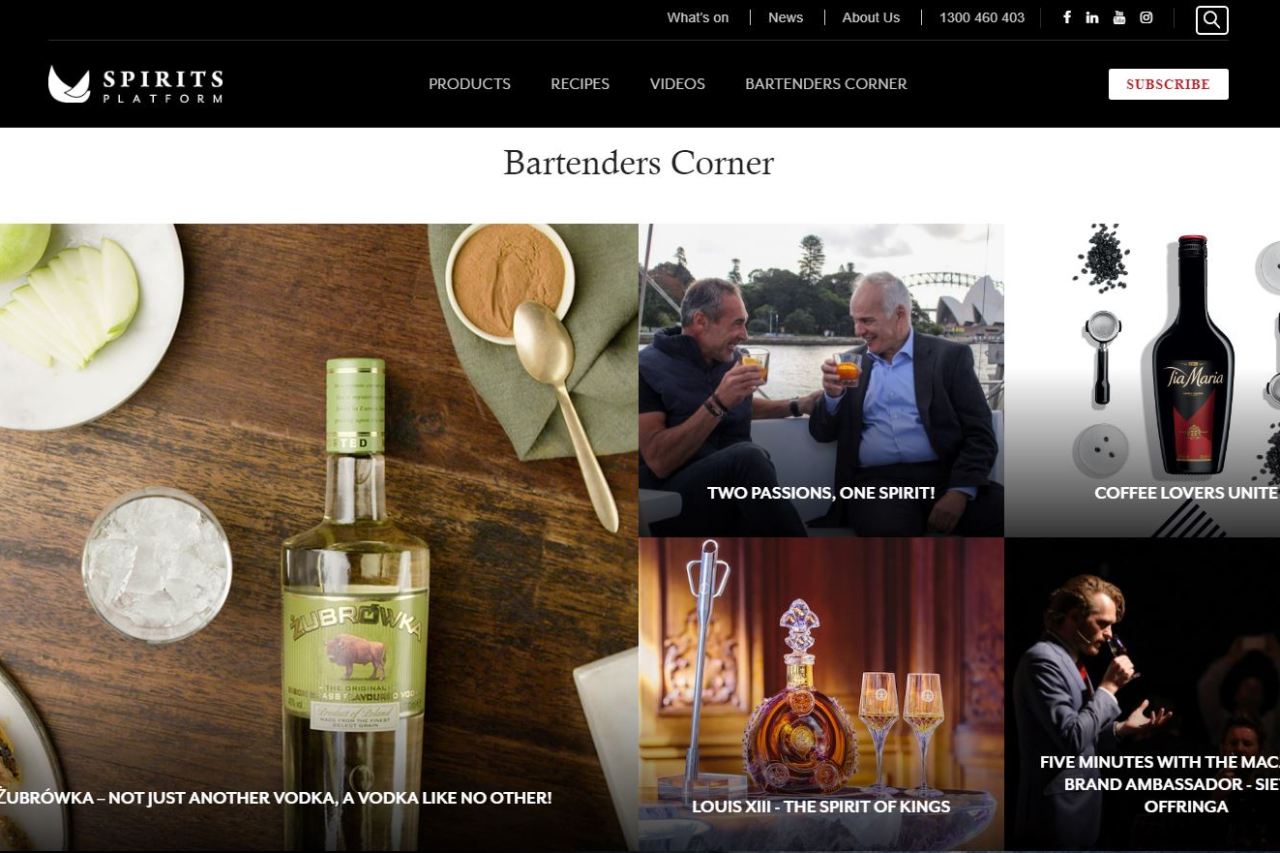Image resolution: width=1280 pixels, height=853 pixels.
Task: Open the YouTube social icon
Action: [1119, 17]
